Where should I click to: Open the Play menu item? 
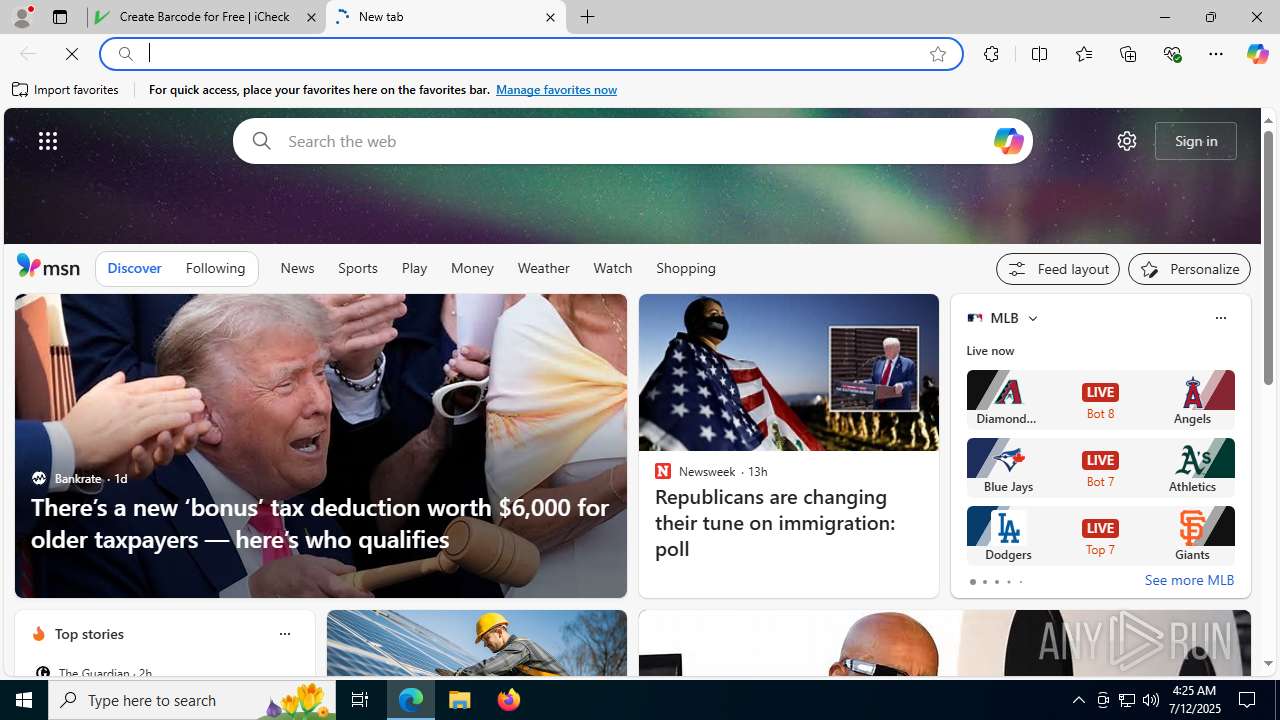tap(414, 268)
